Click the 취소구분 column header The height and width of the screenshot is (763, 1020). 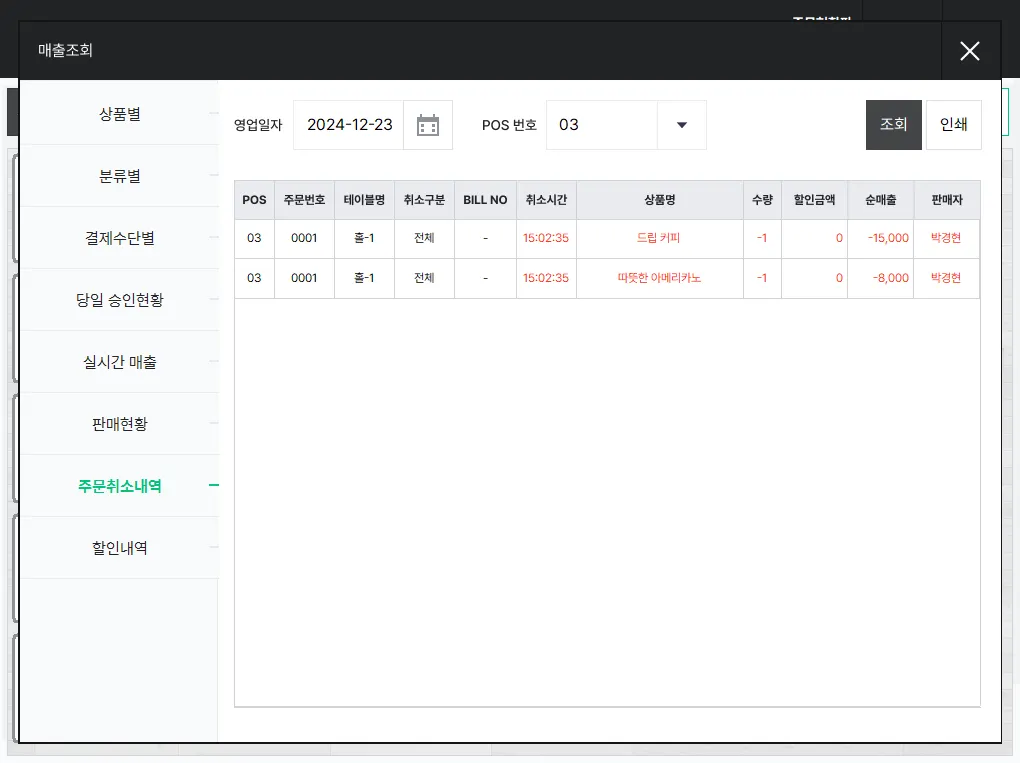[x=424, y=200]
